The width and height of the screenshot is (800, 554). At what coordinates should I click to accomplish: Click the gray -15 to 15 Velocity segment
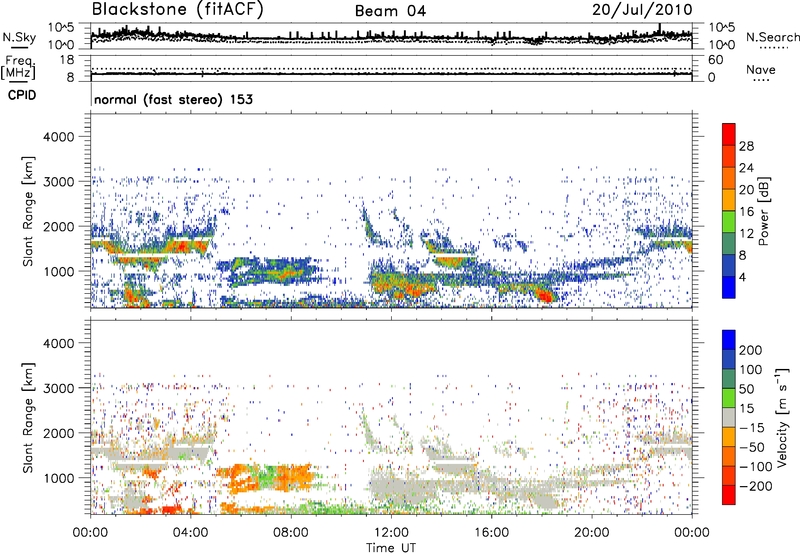pos(729,417)
